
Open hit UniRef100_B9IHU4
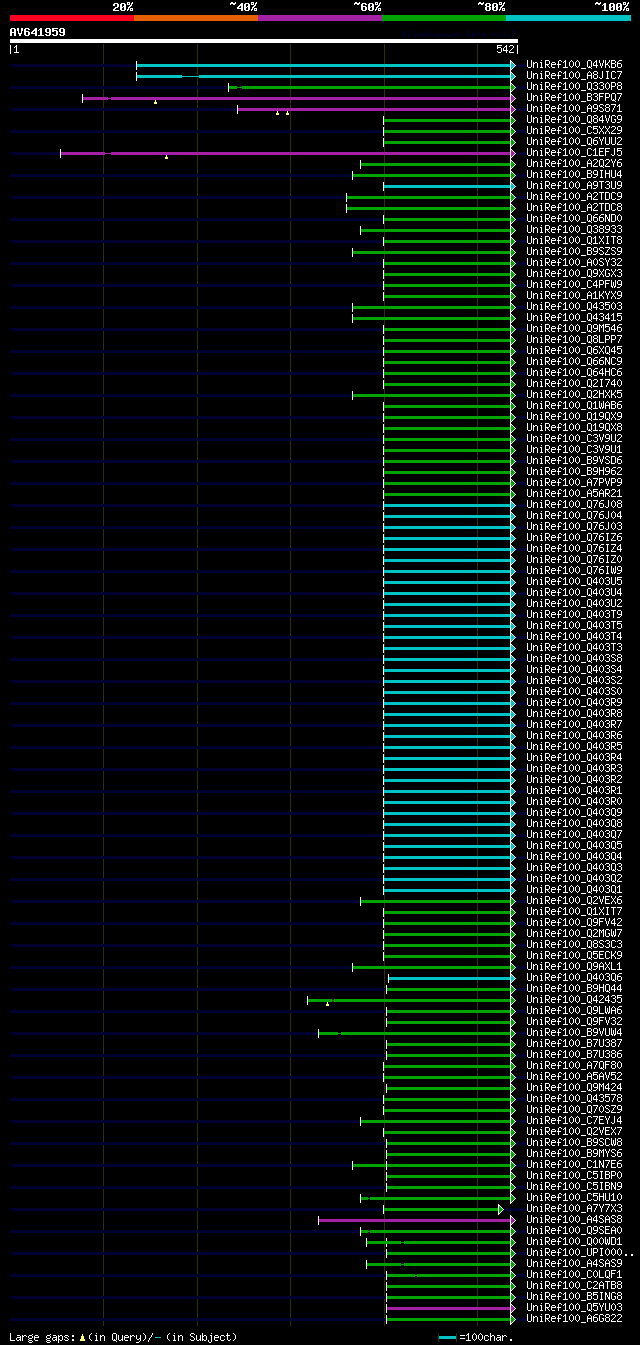574,175
